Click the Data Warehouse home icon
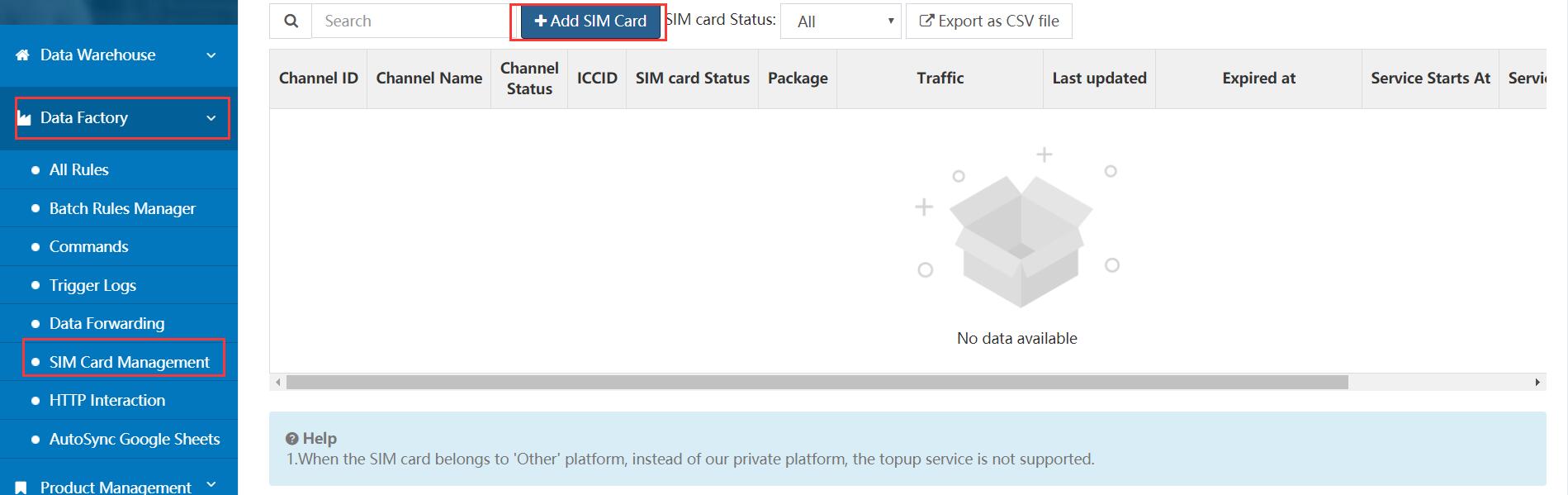 [23, 55]
